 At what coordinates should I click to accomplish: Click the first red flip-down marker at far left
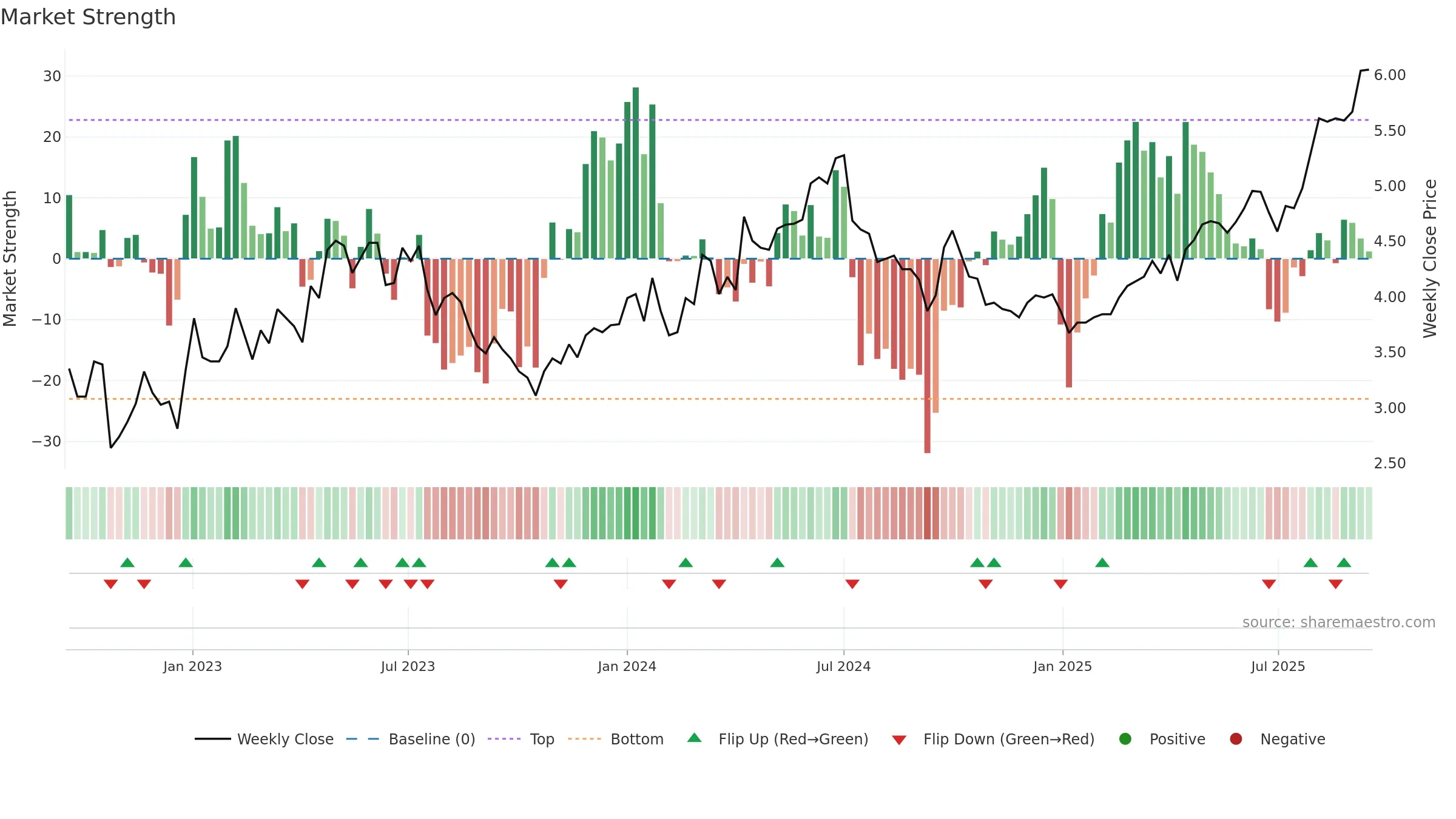[110, 584]
